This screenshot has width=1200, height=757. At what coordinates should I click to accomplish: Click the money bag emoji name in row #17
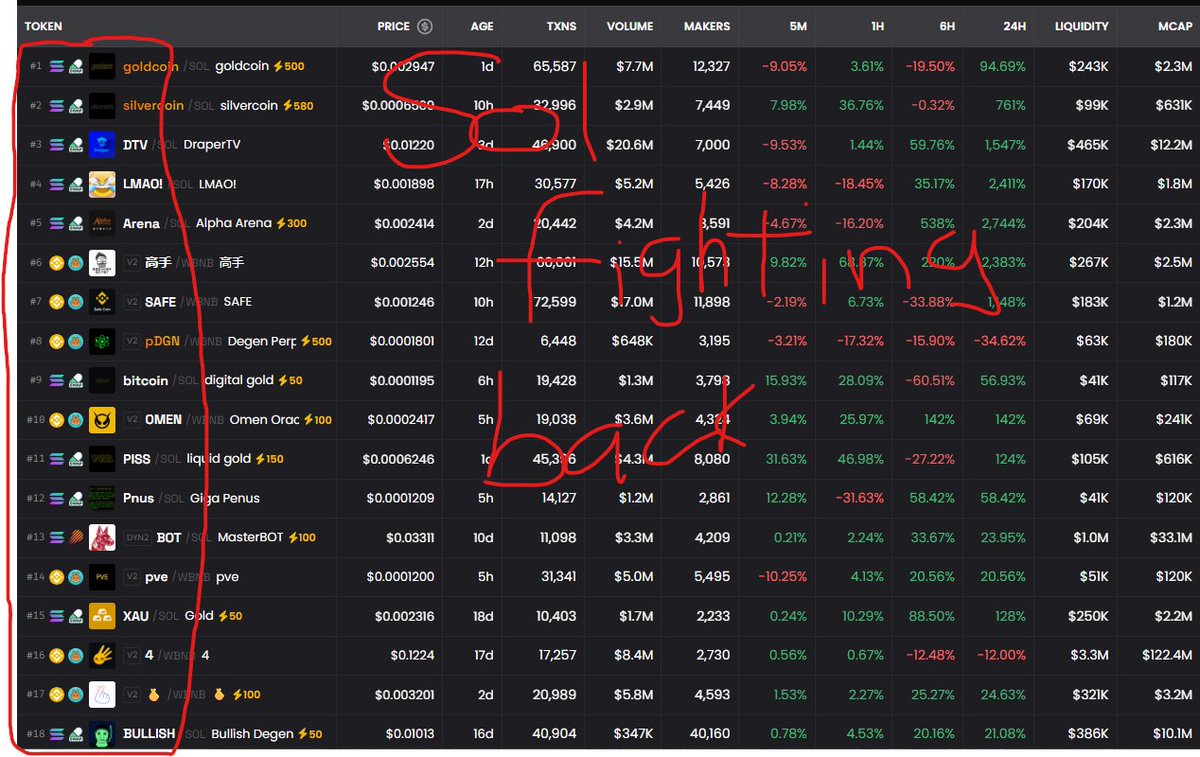pyautogui.click(x=152, y=695)
